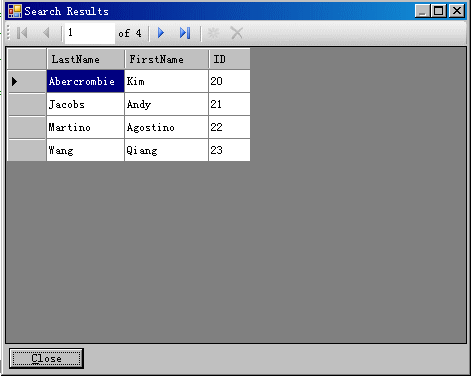Maximize the Search Results window
Viewport: 471px width, 376px height.
(438, 11)
